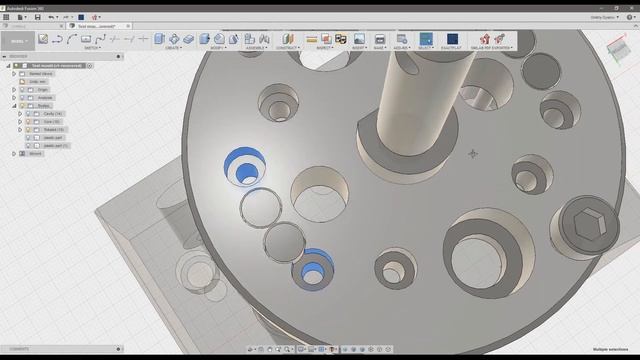Open the Assemble menu
Image resolution: width=640 pixels, height=360 pixels.
click(257, 48)
